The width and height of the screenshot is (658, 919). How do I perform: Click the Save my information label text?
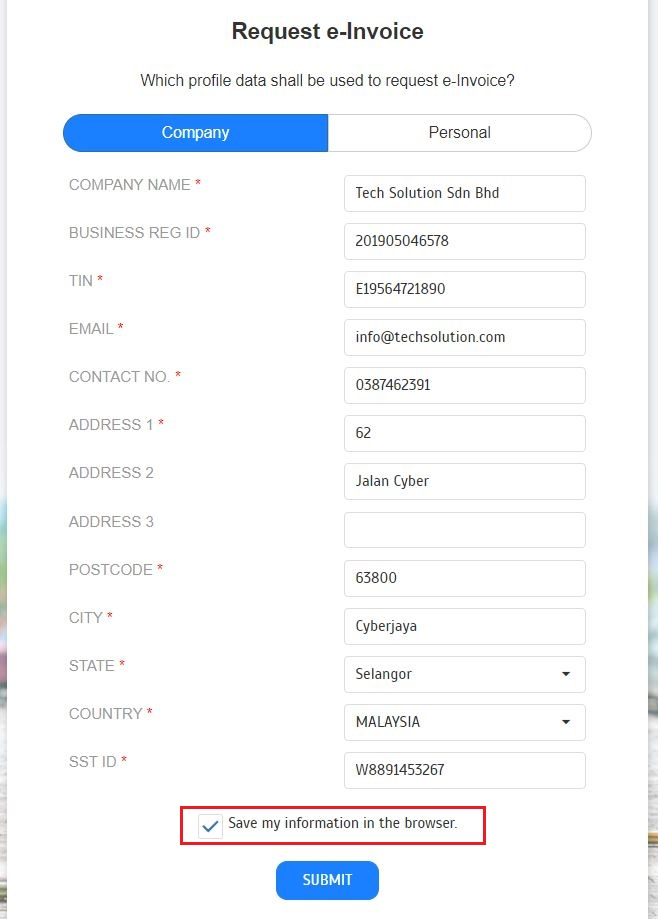point(342,824)
